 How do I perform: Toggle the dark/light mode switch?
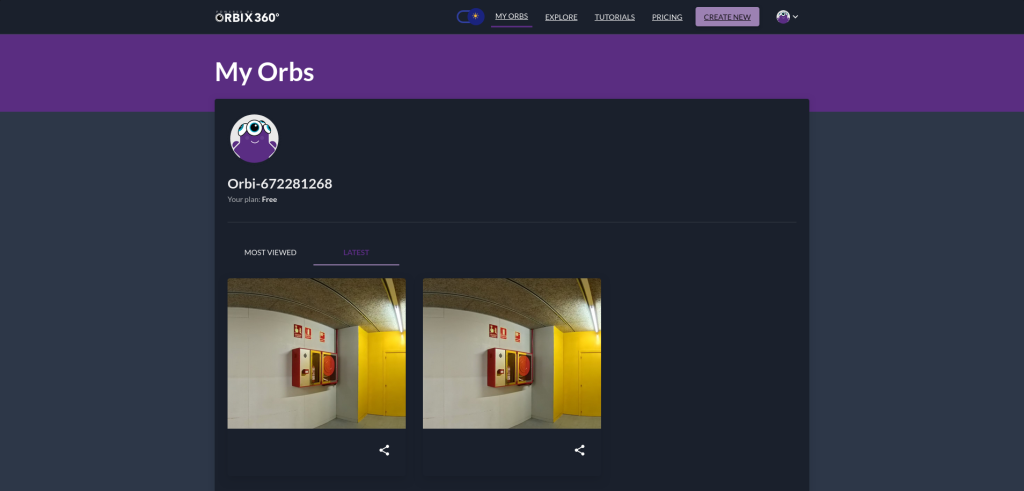pos(470,17)
